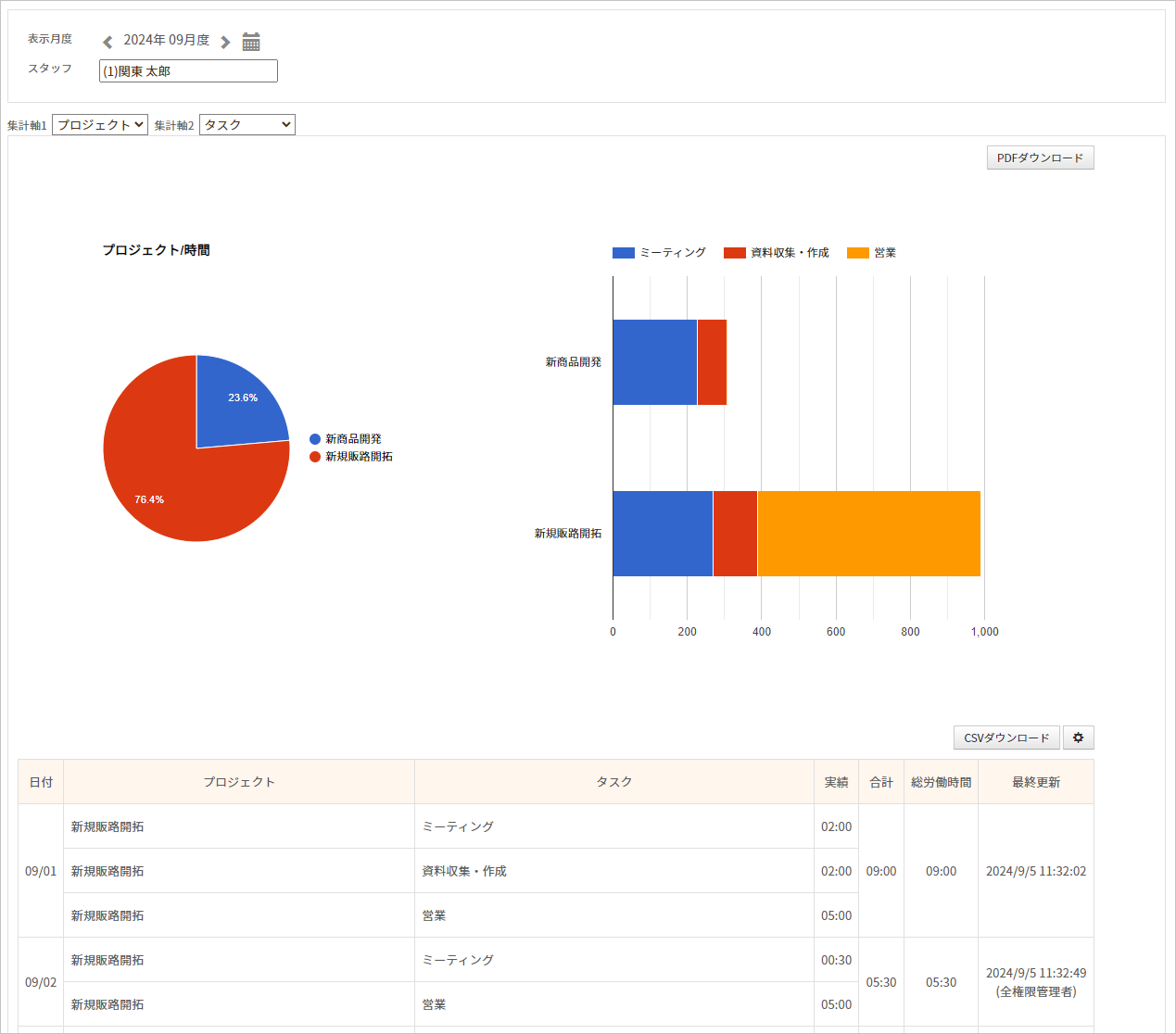Click the blue 新商品開発 legend dot
The width and height of the screenshot is (1176, 1034).
315,439
